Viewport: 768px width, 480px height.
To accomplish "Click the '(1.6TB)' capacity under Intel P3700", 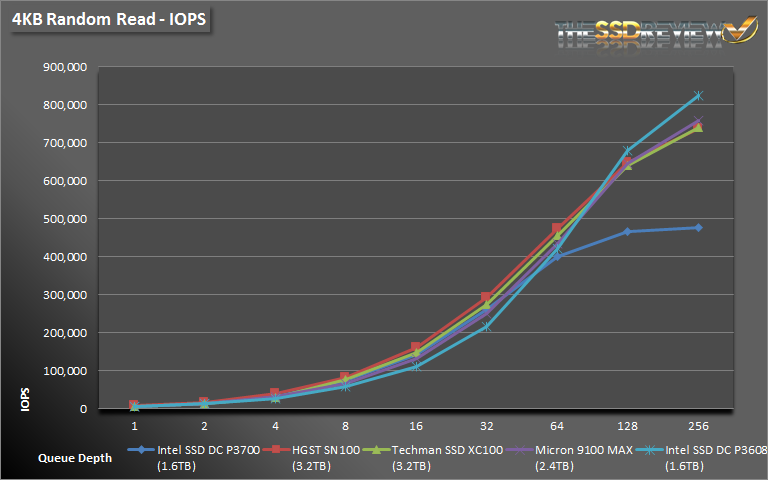I will [176, 466].
